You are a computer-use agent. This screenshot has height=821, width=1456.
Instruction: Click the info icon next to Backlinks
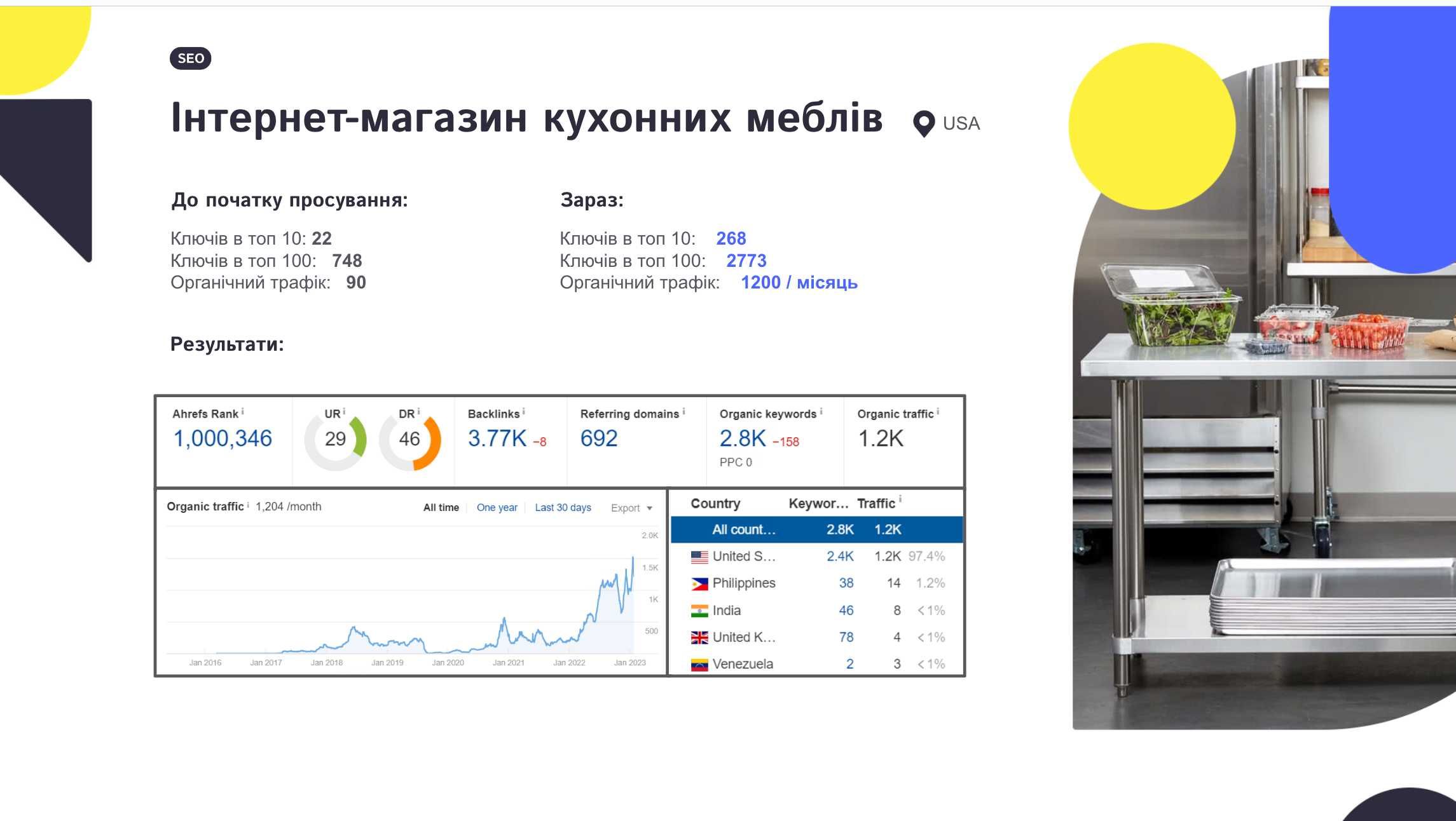click(x=523, y=412)
